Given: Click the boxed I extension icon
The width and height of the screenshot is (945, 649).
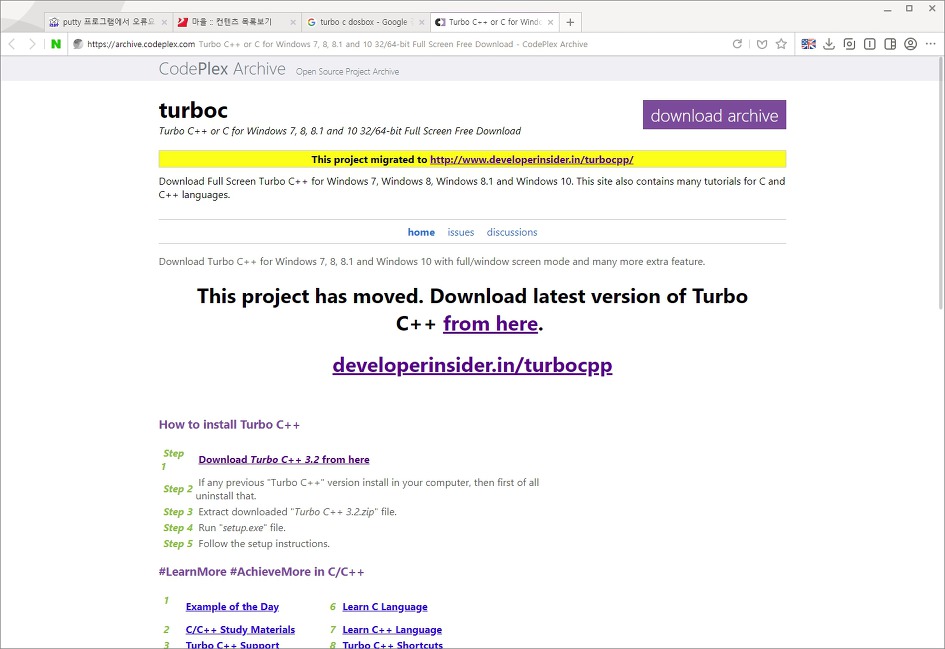Looking at the screenshot, I should 870,44.
